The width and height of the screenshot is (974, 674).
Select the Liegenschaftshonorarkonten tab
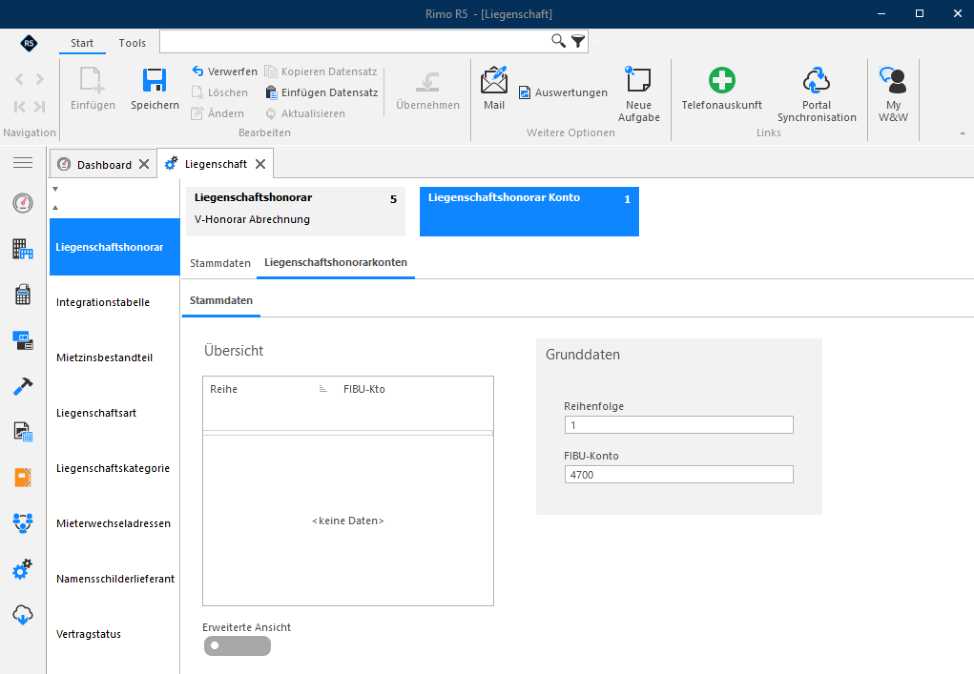(x=335, y=263)
